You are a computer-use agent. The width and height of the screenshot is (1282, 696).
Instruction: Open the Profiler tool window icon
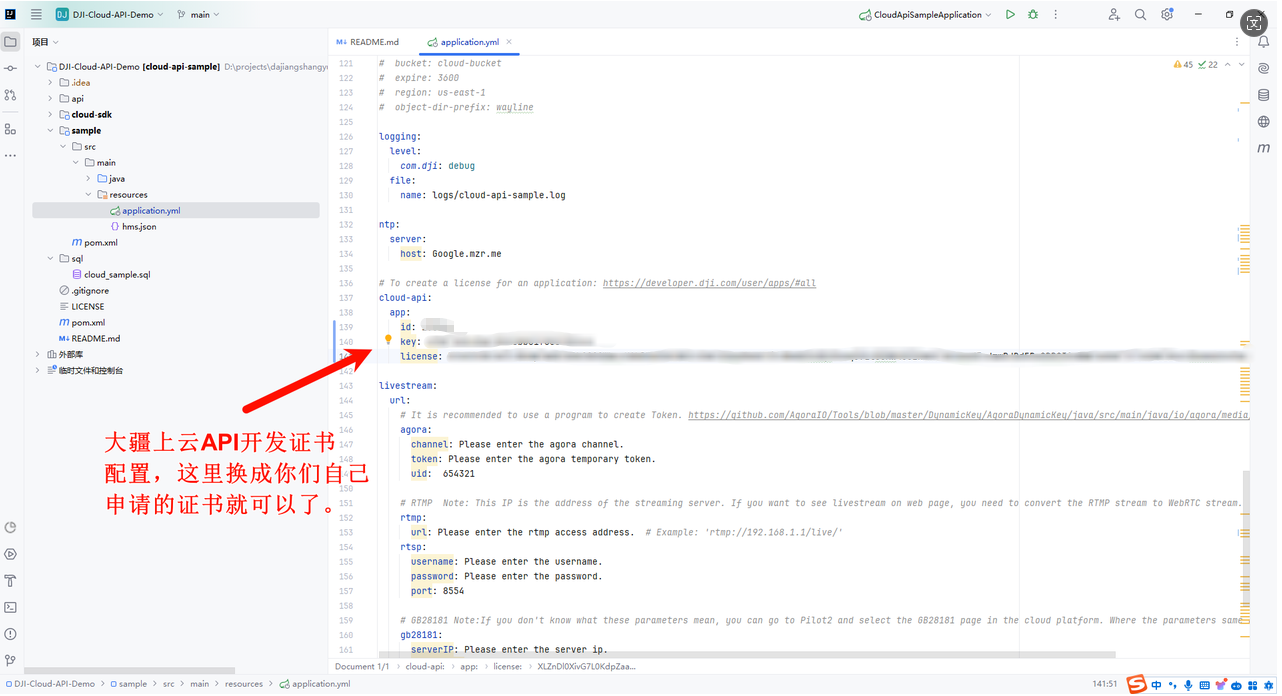pyautogui.click(x=11, y=528)
